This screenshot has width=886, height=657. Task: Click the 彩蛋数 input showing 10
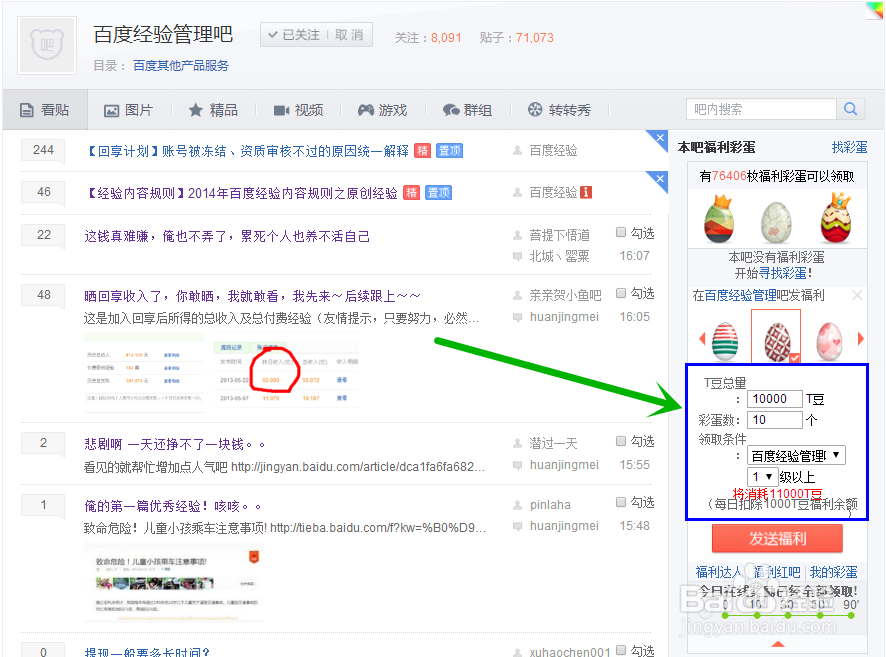pyautogui.click(x=774, y=420)
